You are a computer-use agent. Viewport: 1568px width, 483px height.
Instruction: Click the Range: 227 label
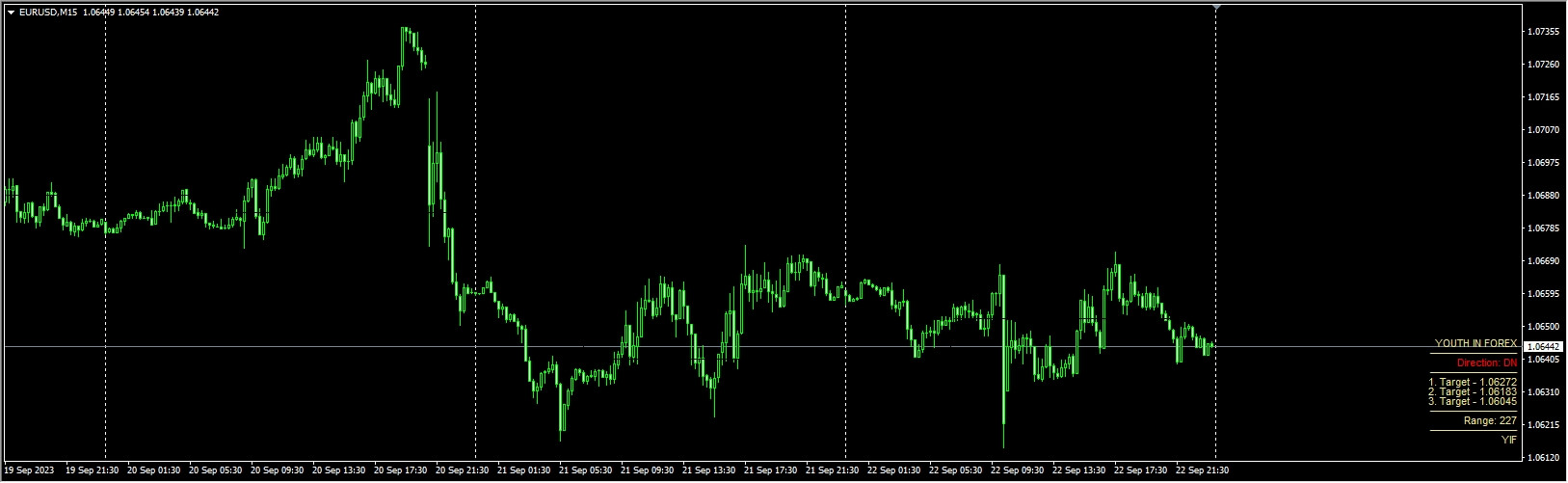tap(1491, 421)
